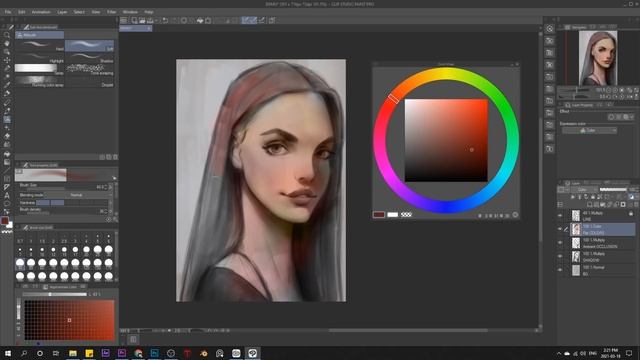The image size is (640, 360).
Task: Click the horizontal canvas scrollbar
Action: [408, 330]
